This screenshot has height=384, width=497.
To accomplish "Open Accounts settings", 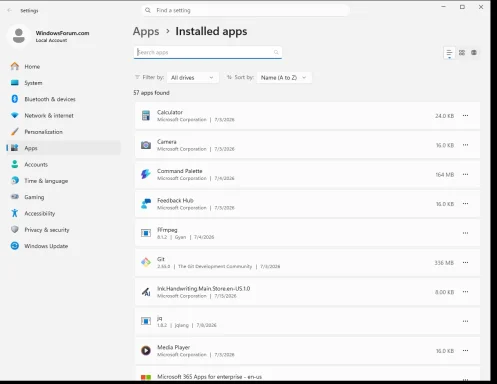I will point(63,164).
